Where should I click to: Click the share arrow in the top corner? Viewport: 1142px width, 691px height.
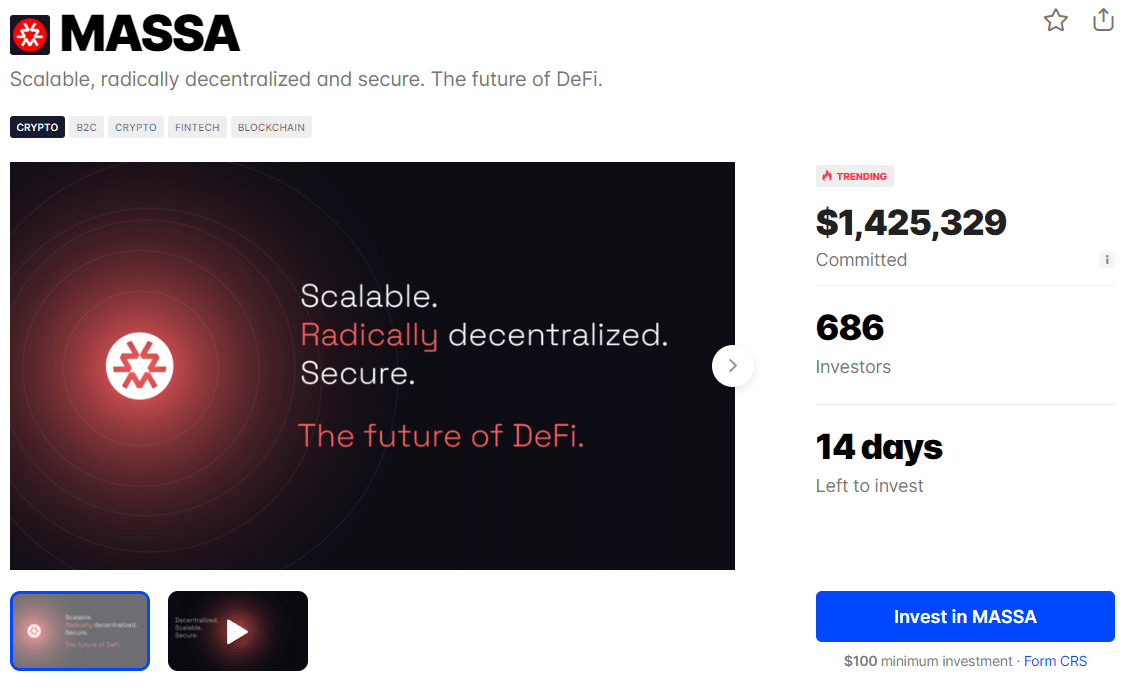pos(1103,19)
